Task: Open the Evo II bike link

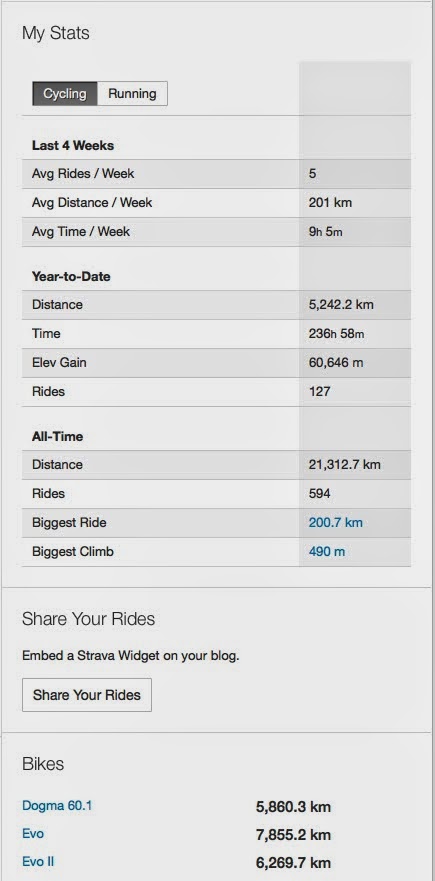Action: (x=38, y=861)
